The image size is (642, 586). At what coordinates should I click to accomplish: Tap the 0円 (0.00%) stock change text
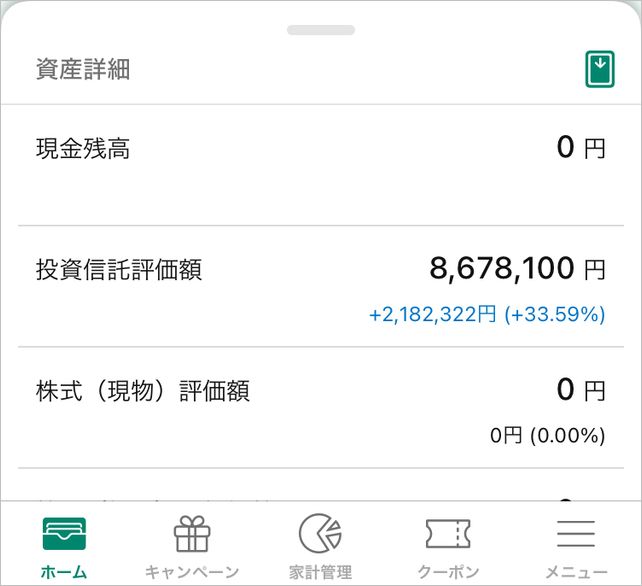tap(547, 435)
